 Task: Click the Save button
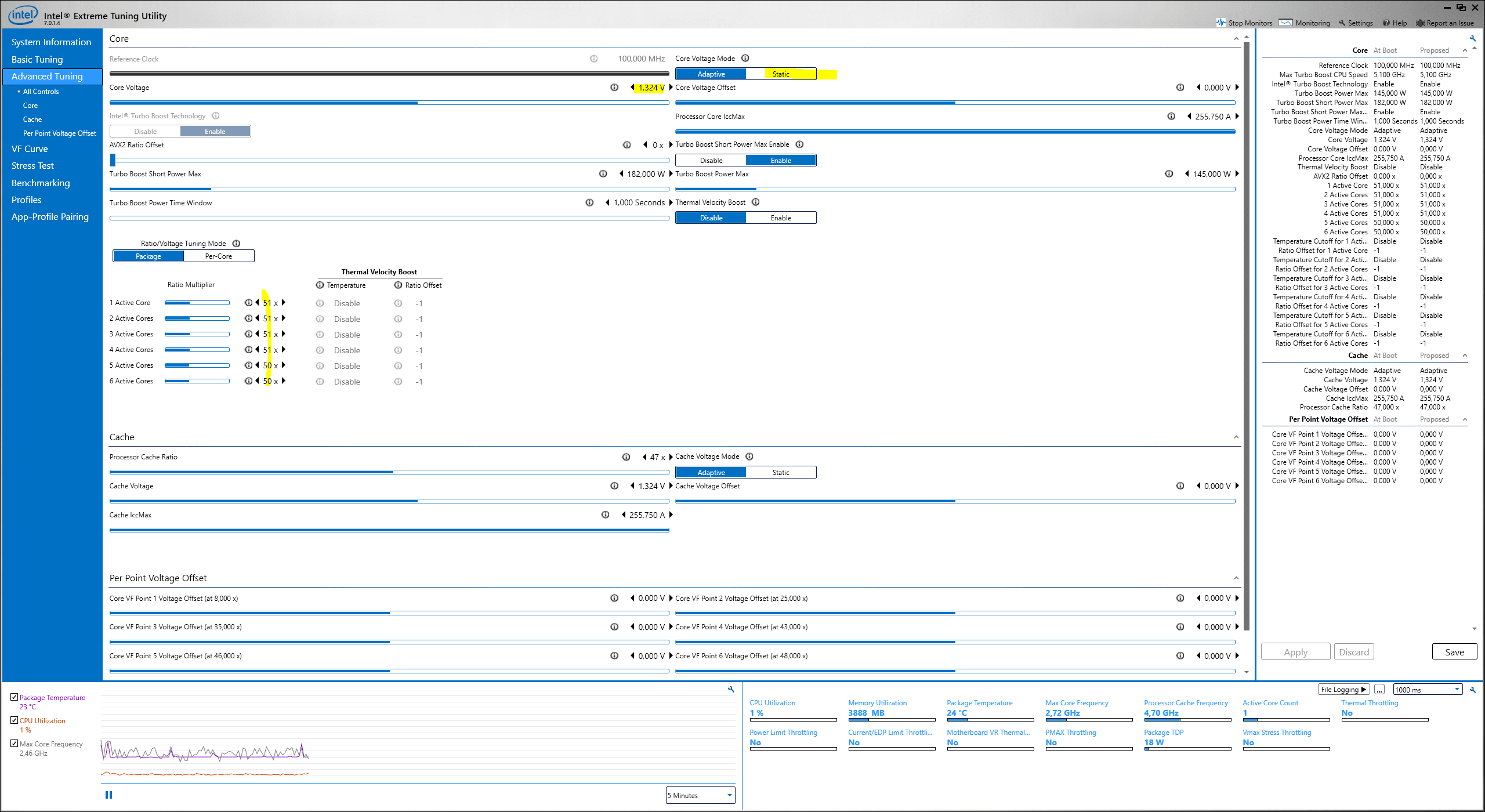point(1454,652)
